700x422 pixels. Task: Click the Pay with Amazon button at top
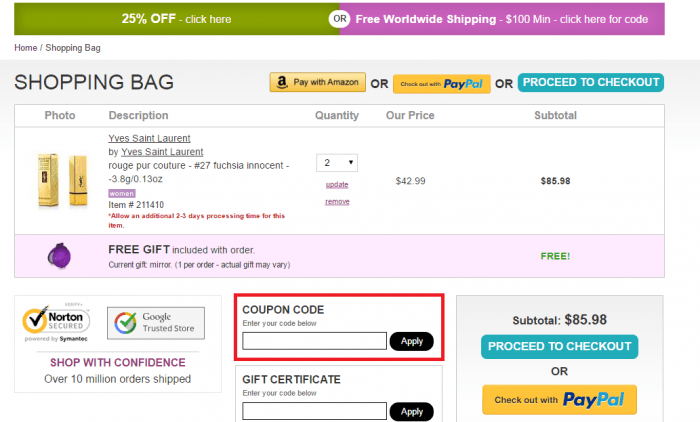[x=317, y=83]
